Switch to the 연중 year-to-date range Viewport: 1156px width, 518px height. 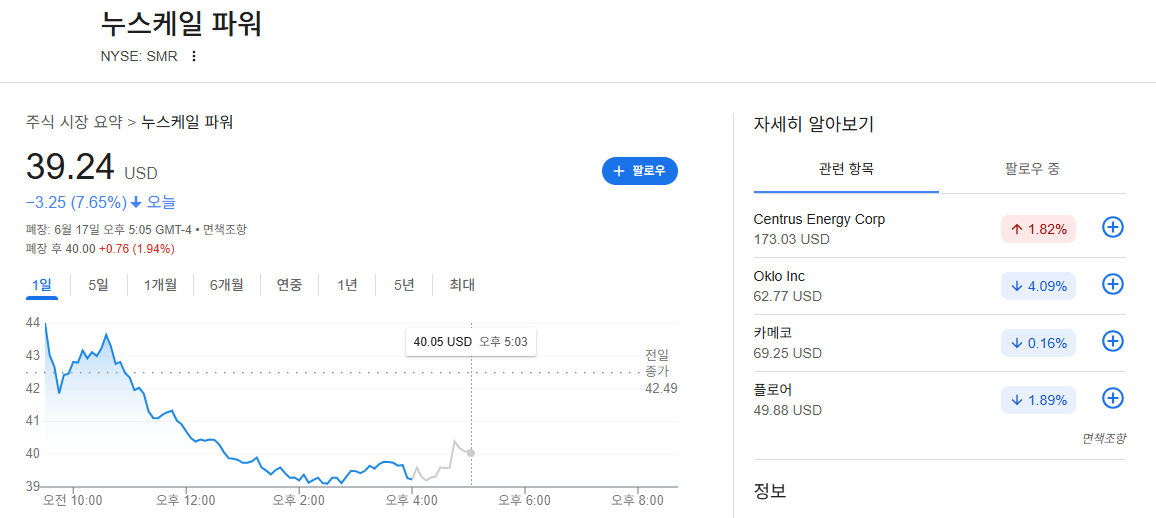(x=289, y=285)
